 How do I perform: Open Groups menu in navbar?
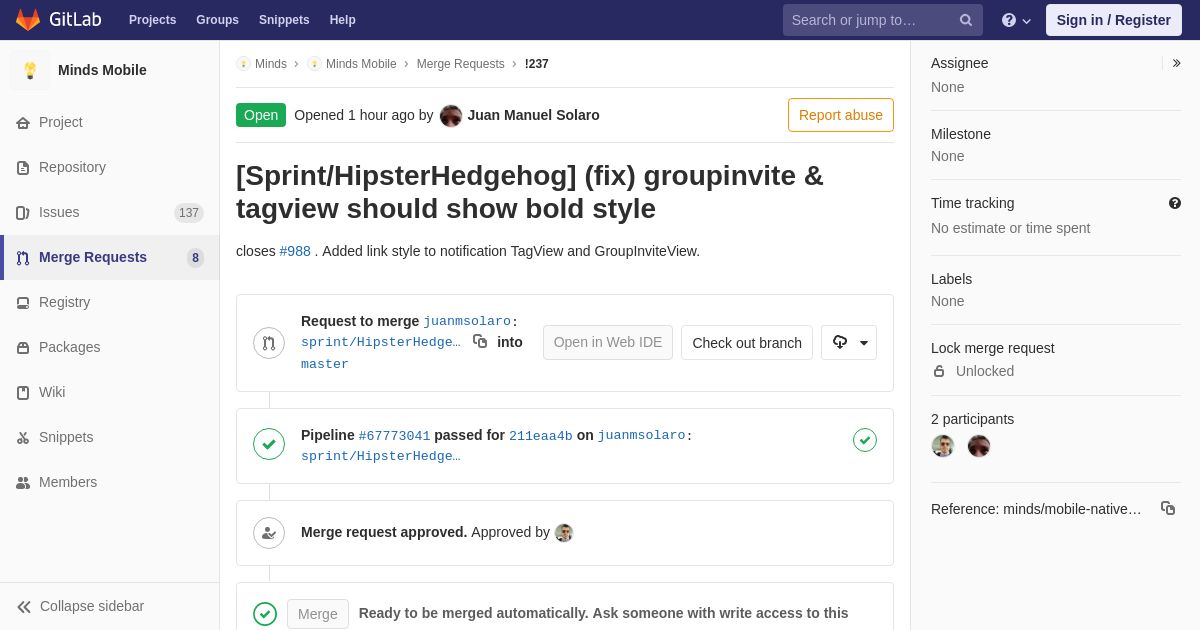click(217, 20)
